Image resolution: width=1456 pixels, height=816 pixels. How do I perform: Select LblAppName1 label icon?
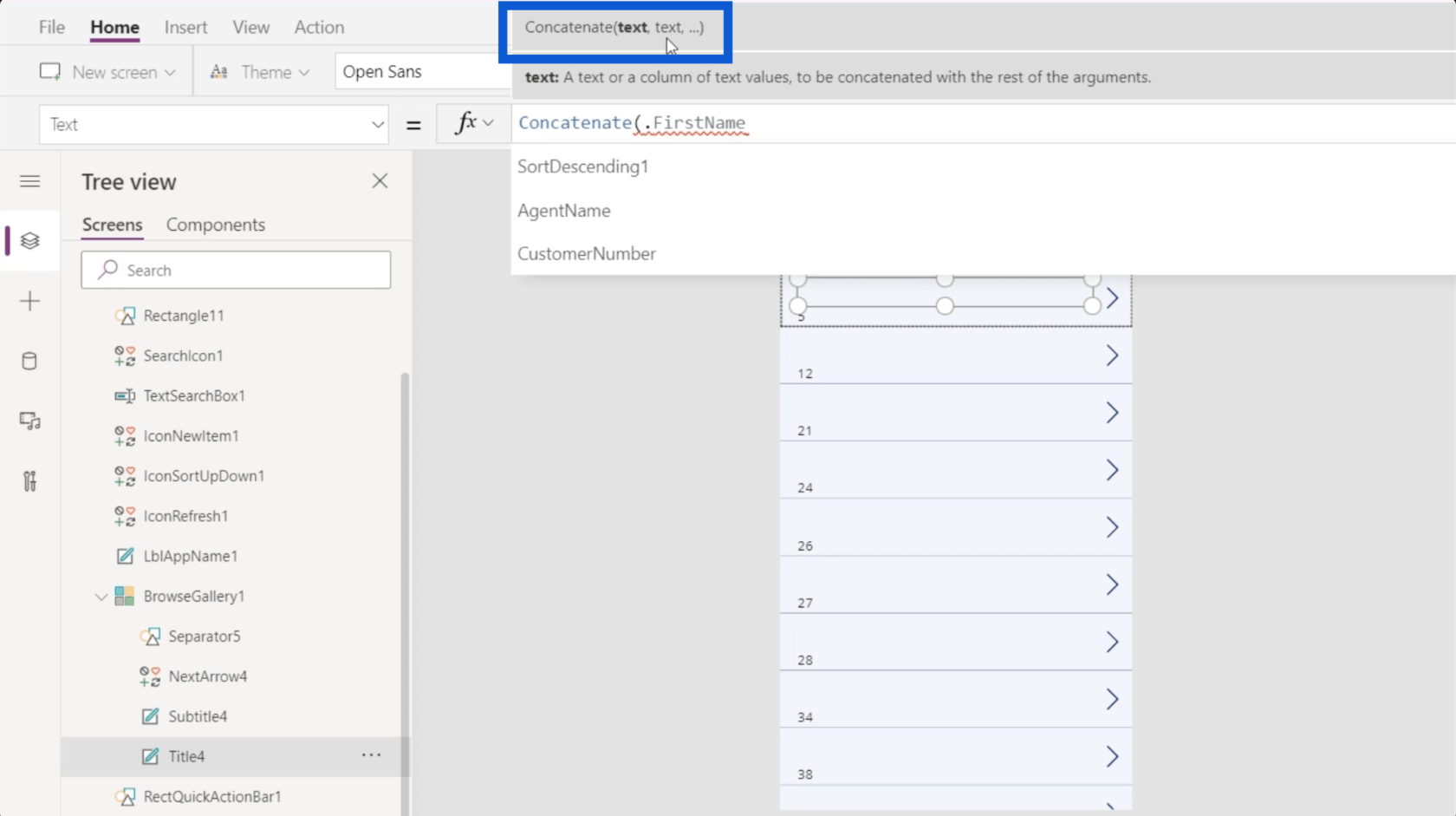pyautogui.click(x=125, y=556)
